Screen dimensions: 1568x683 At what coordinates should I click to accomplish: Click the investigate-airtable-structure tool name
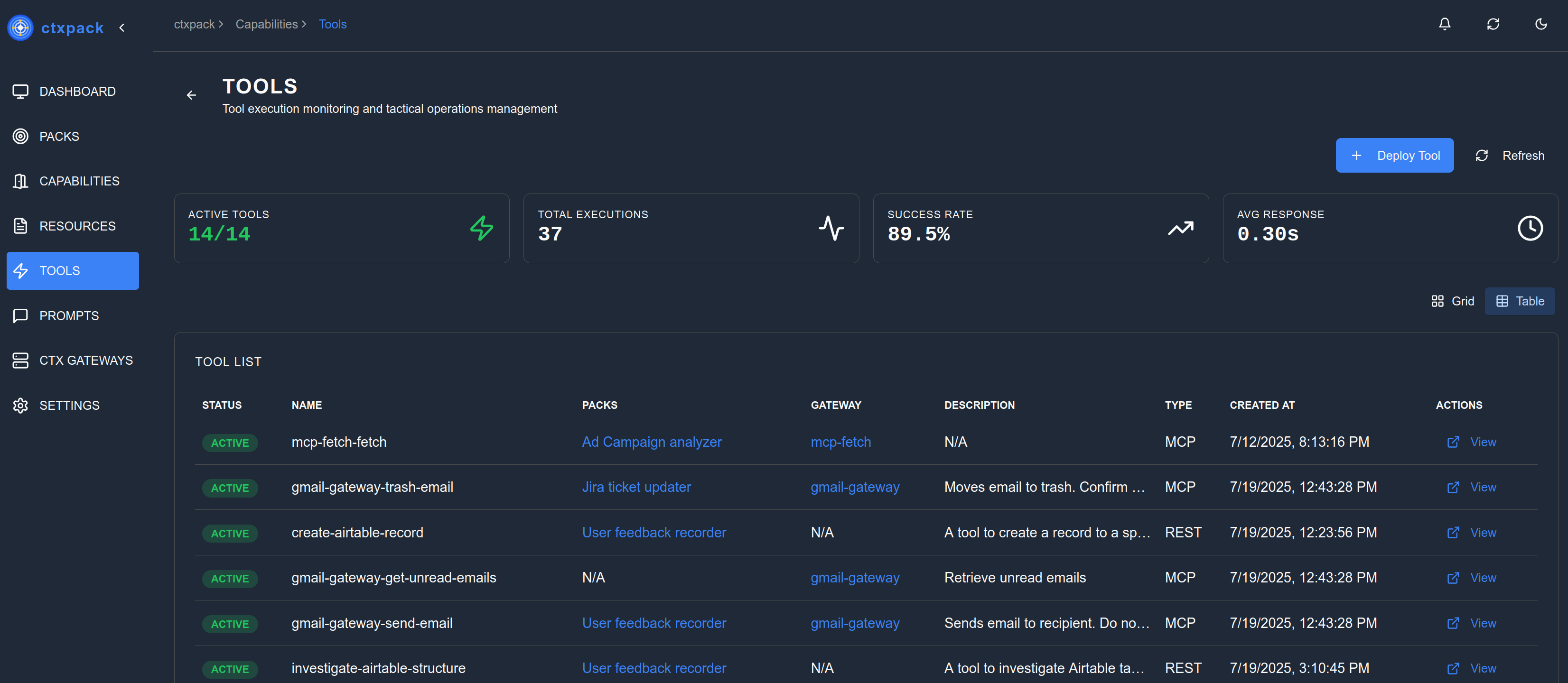tap(378, 668)
